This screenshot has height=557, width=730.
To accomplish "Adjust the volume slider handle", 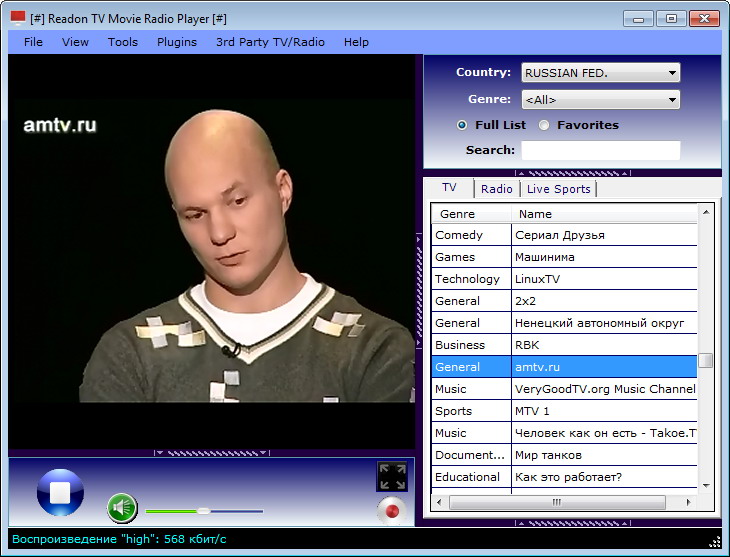I will [203, 511].
